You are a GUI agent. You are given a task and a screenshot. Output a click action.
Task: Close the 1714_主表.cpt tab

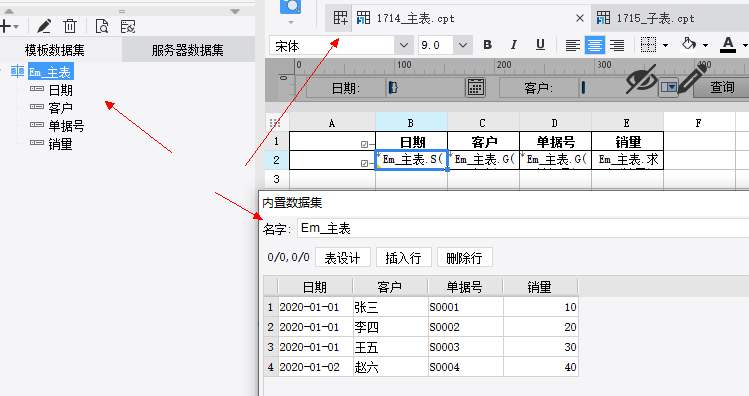click(580, 18)
